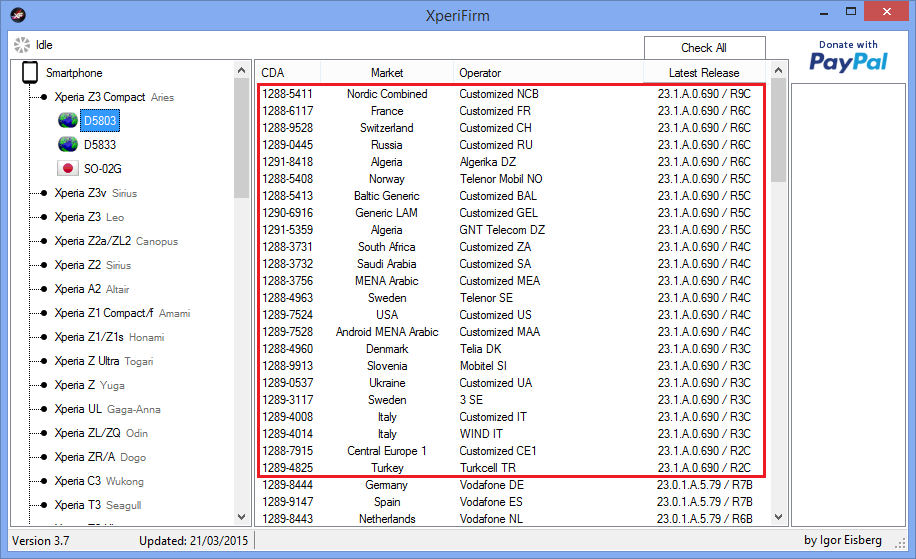Image resolution: width=916 pixels, height=559 pixels.
Task: Expand the Xperia Z Ultra Togari node
Action: tap(44, 361)
